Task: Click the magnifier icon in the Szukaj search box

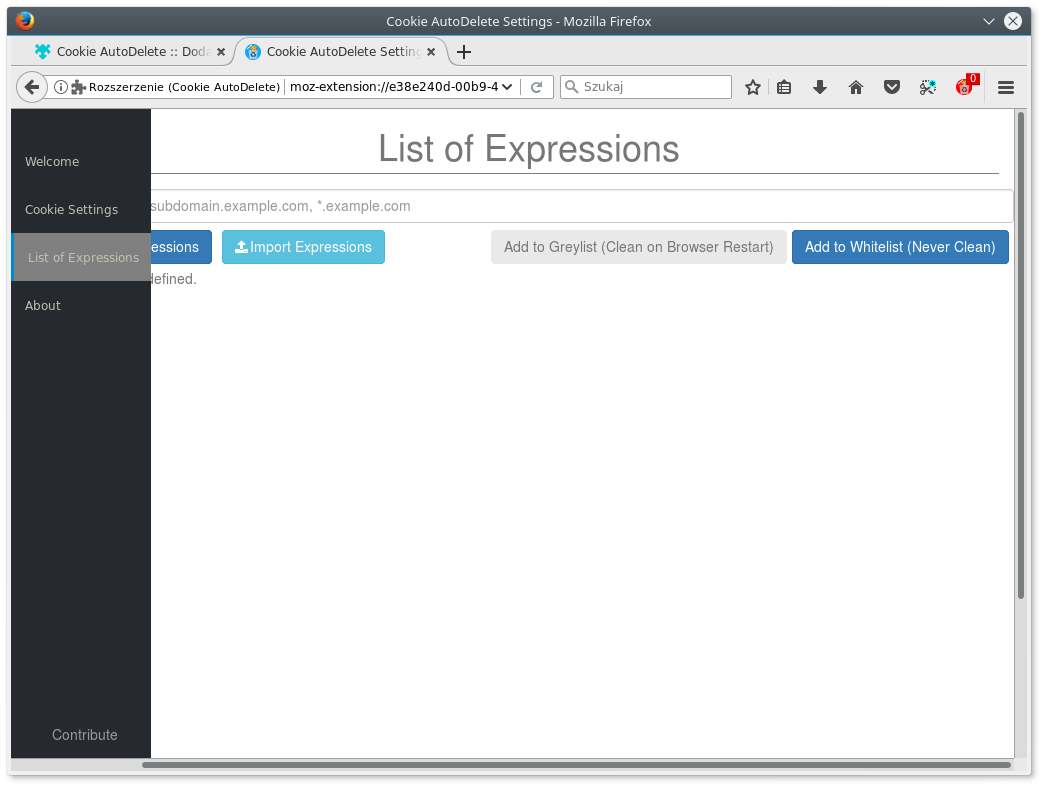Action: pyautogui.click(x=571, y=87)
